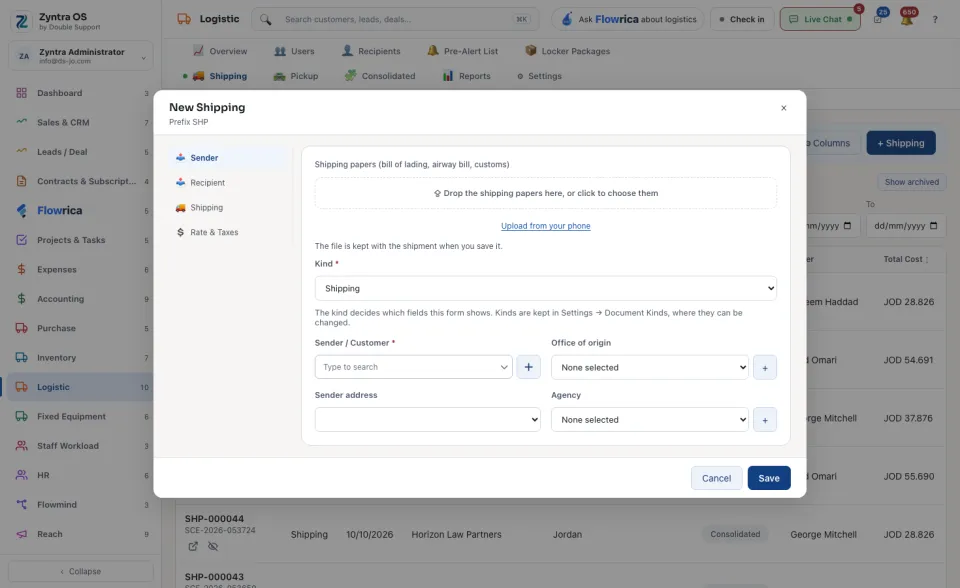Open the Reports tab
Viewport: 960px width, 588px height.
(467, 76)
